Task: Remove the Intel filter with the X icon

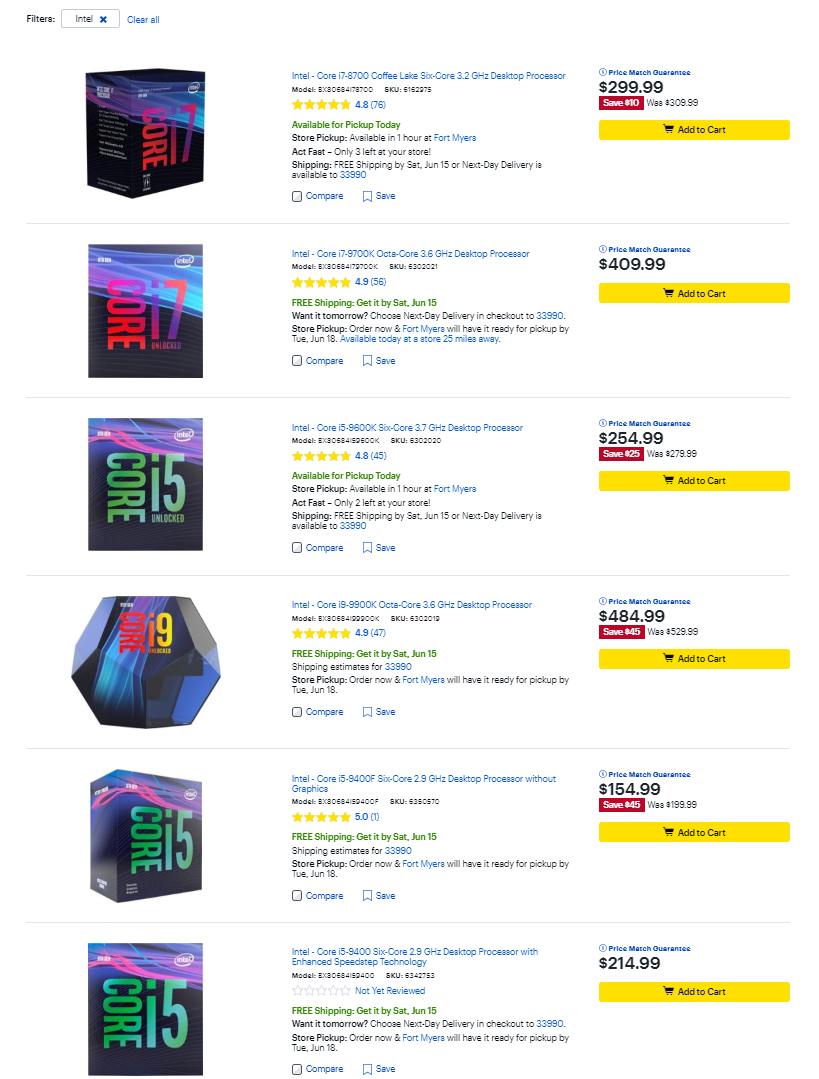Action: pyautogui.click(x=103, y=19)
